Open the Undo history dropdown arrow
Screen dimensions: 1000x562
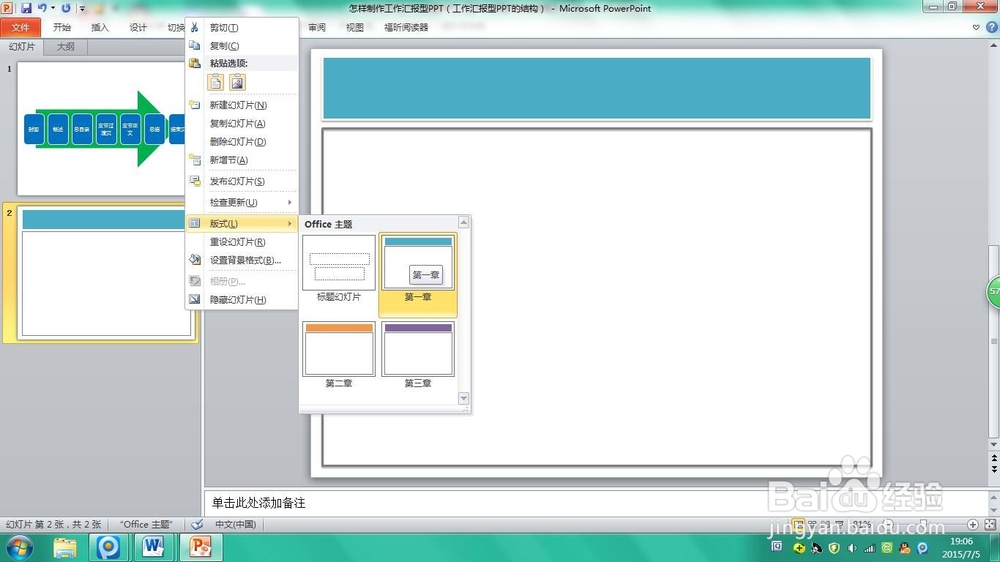[x=53, y=8]
